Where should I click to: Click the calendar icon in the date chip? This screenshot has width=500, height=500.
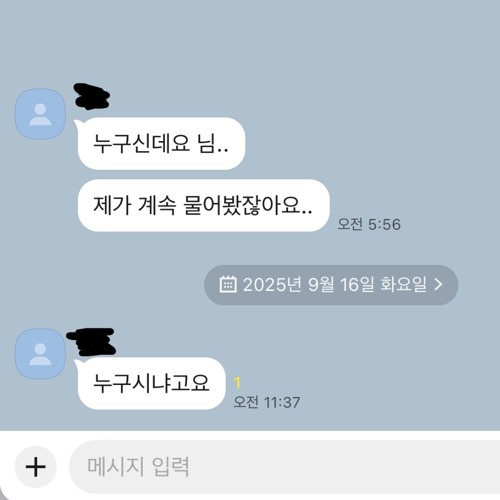pyautogui.click(x=228, y=284)
